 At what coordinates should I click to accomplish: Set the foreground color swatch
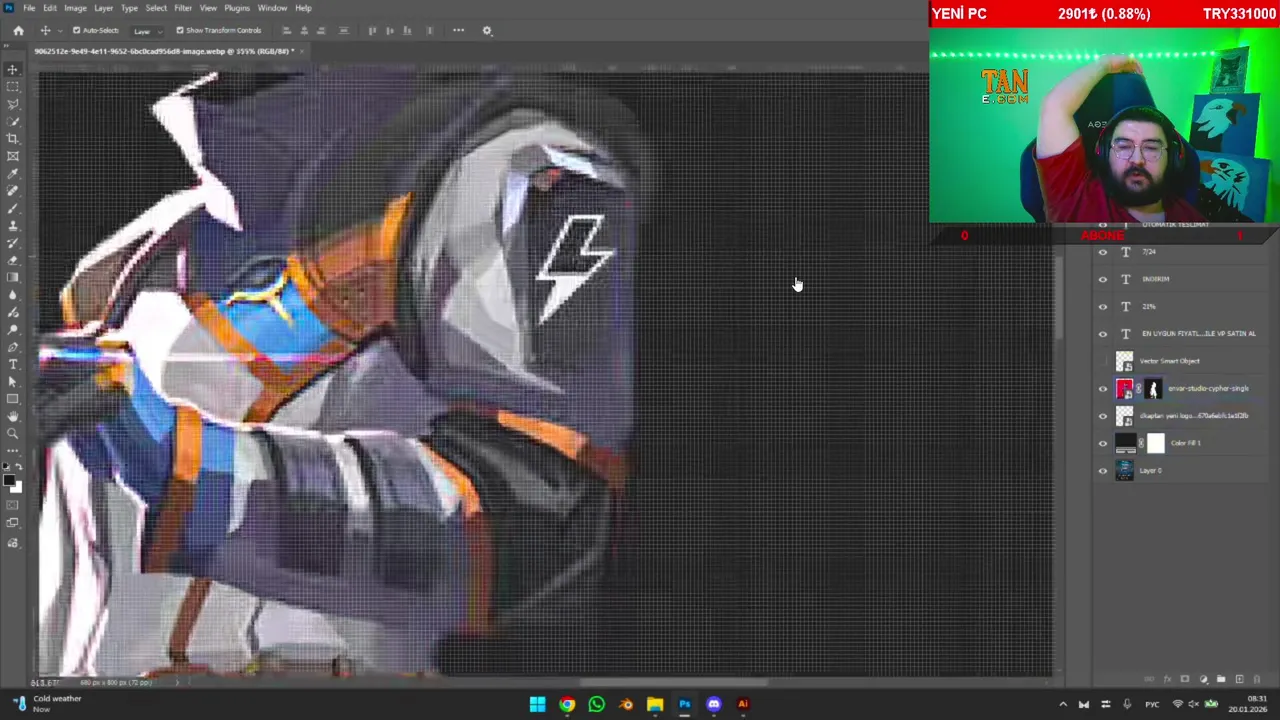[9, 480]
